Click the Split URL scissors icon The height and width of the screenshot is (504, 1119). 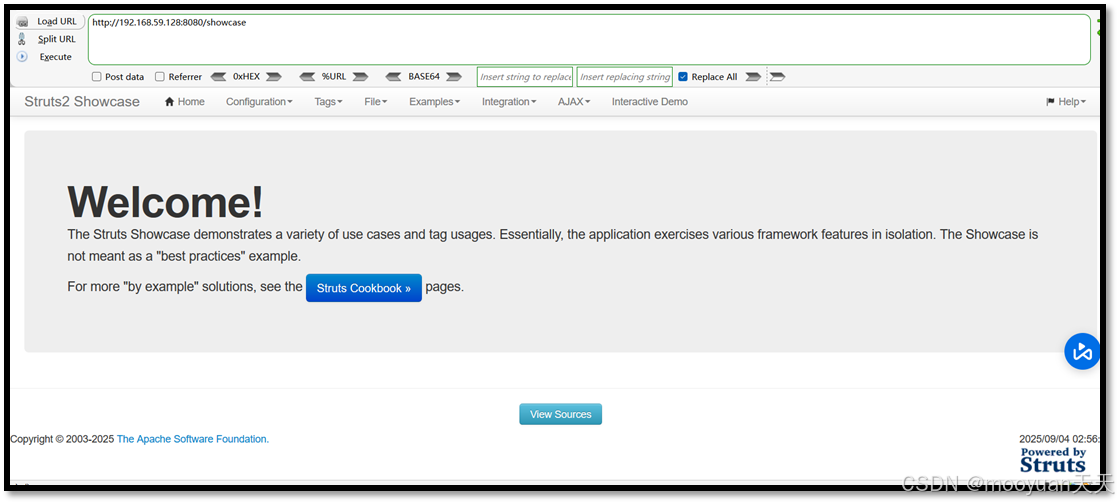pos(22,39)
